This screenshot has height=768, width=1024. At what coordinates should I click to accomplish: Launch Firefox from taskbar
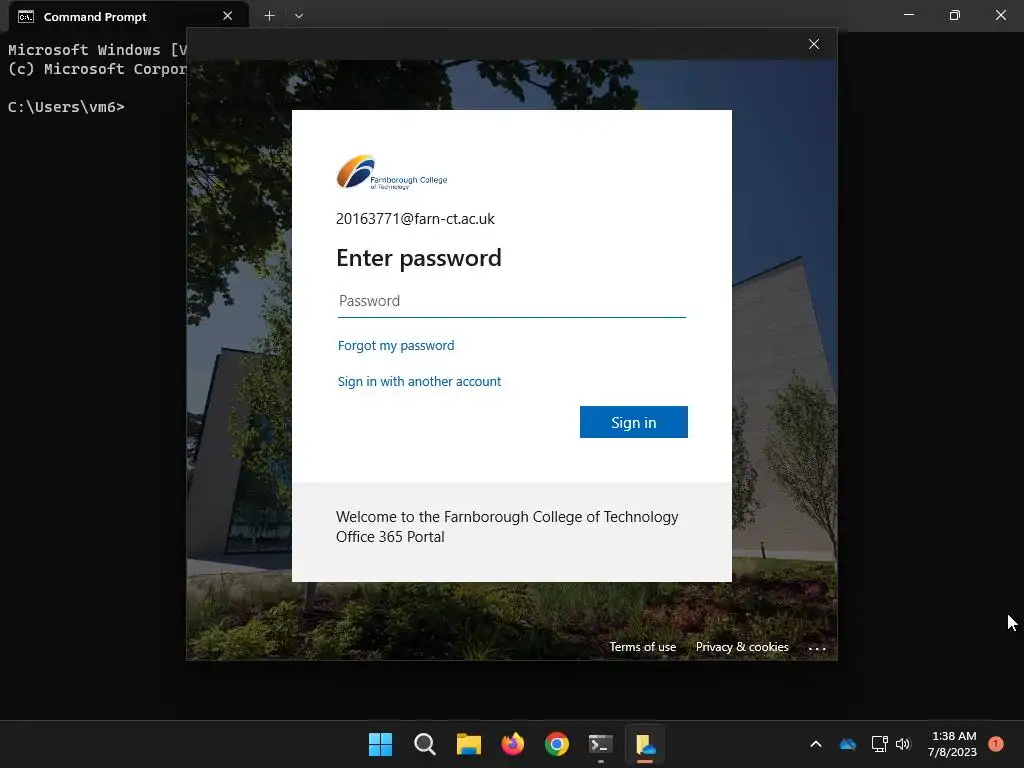click(x=513, y=744)
